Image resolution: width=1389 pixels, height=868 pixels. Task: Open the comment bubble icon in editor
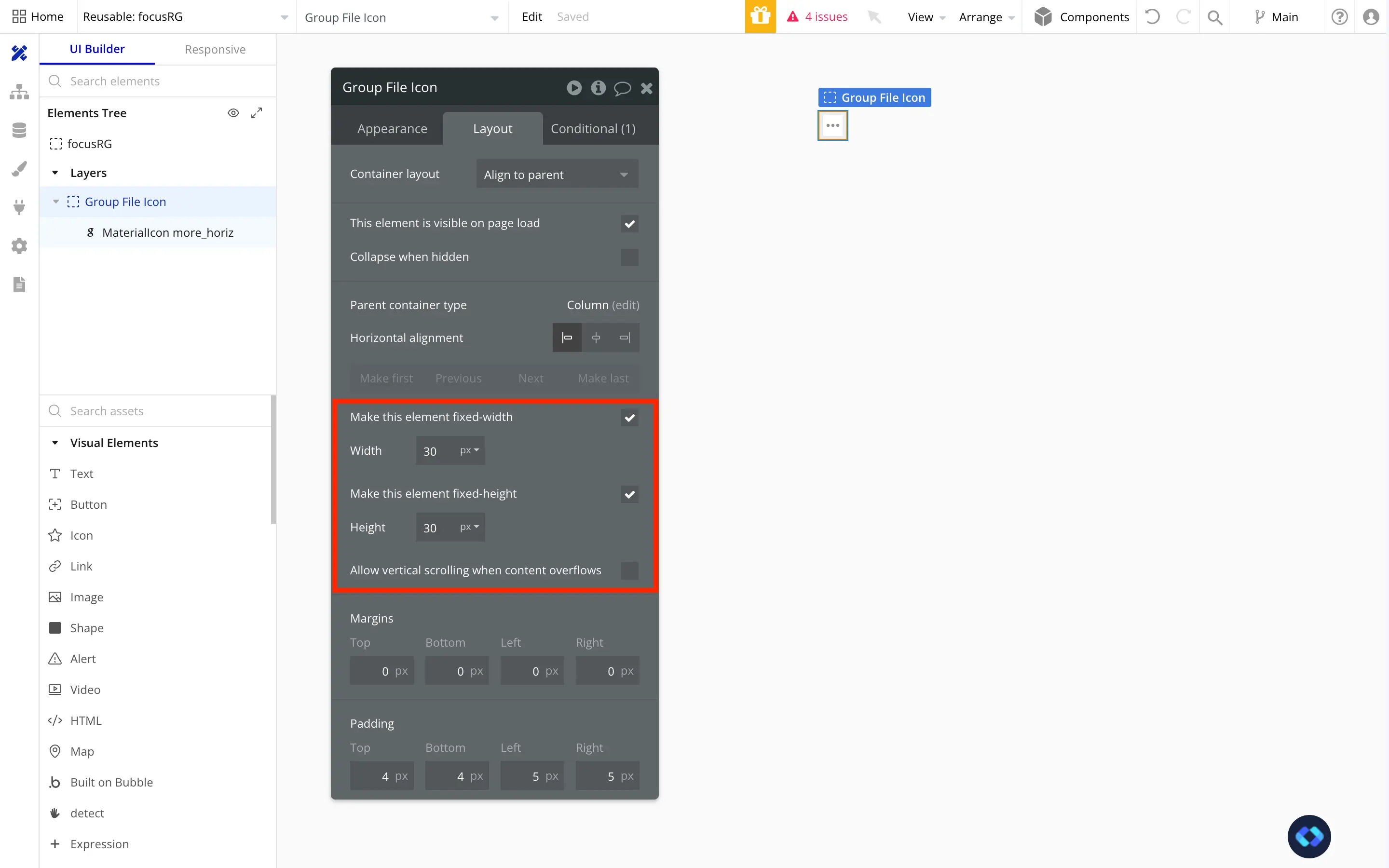tap(622, 88)
